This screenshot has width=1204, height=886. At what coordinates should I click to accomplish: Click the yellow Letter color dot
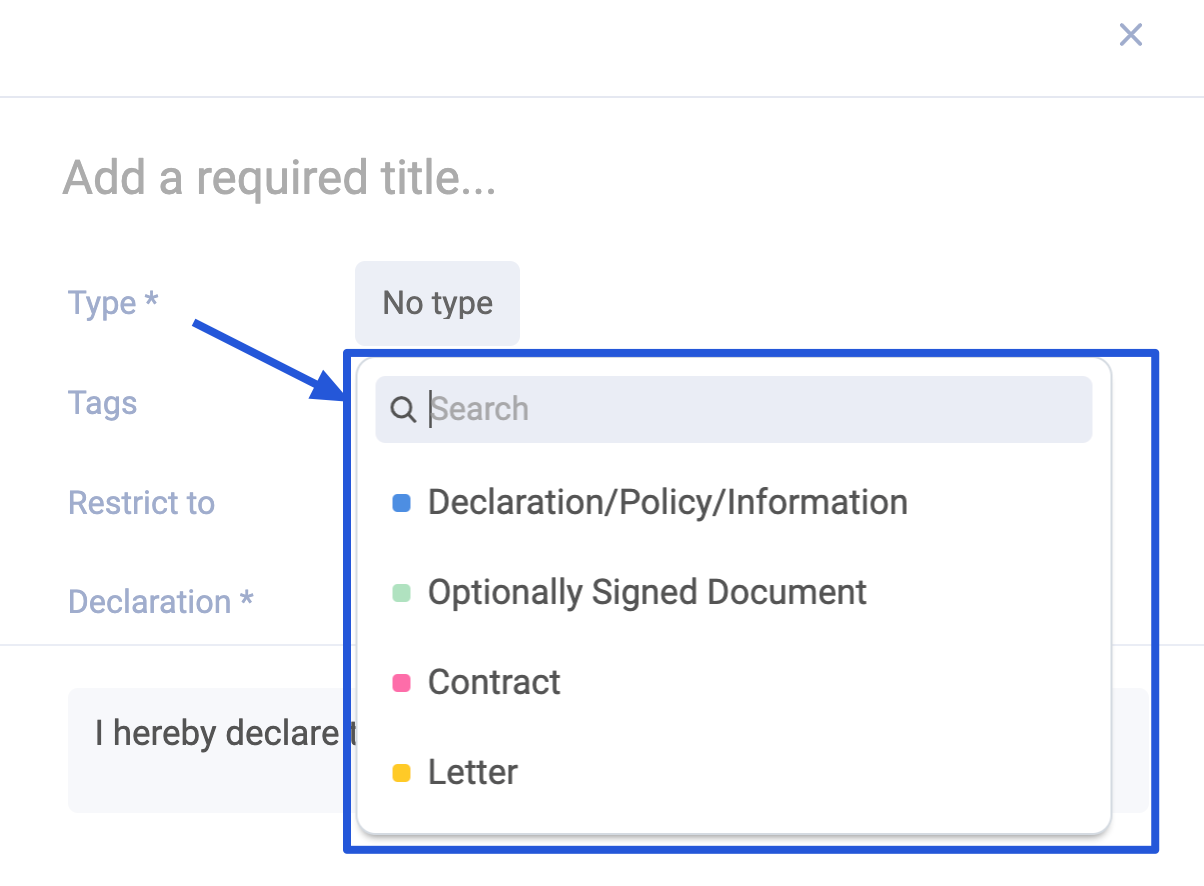pos(401,773)
